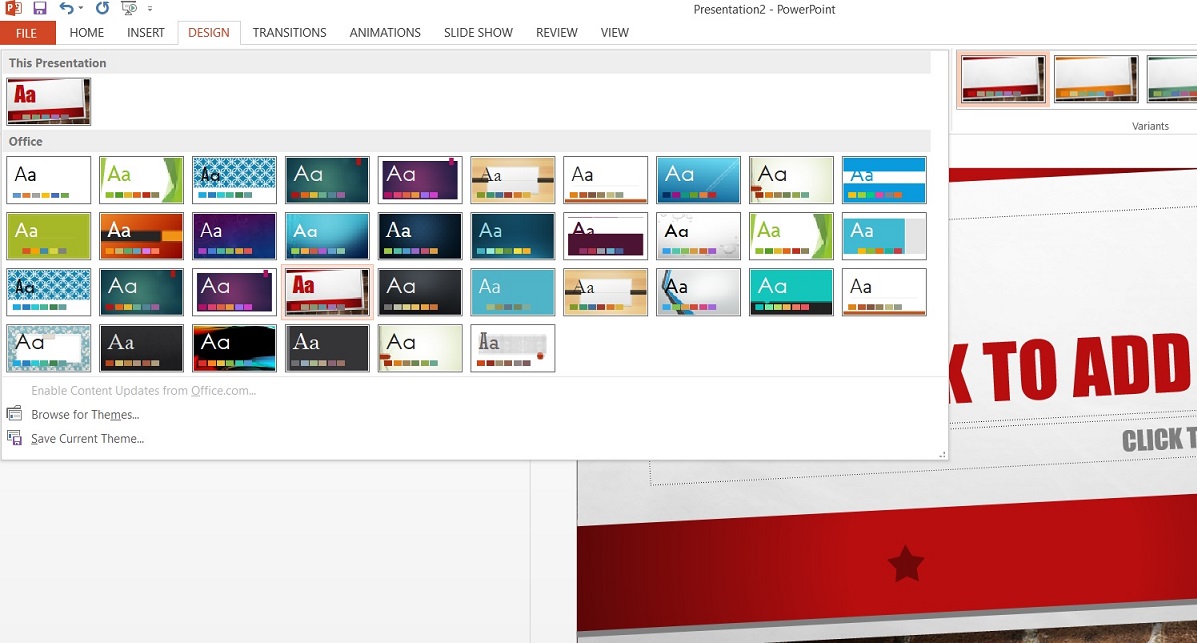
Task: Go to the SLIDE SHOW tab
Action: 478,33
